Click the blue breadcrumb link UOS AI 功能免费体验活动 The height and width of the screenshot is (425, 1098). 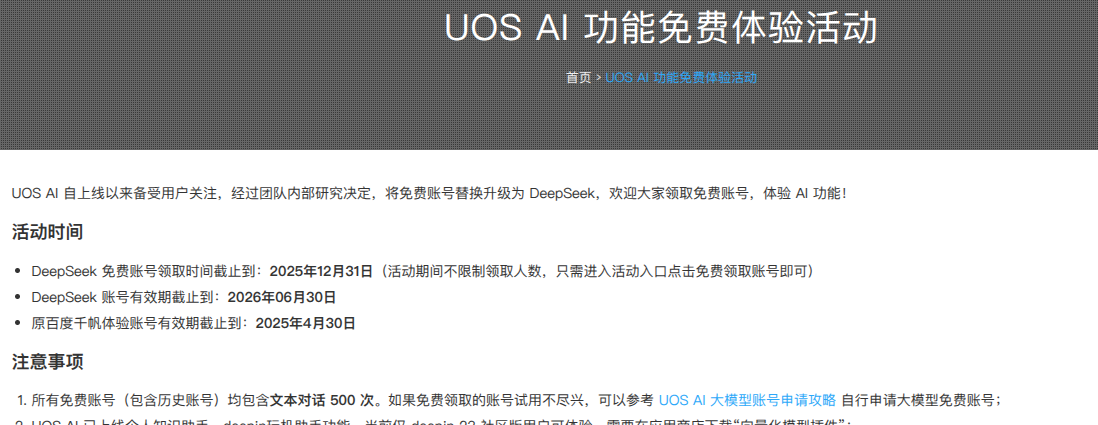click(x=681, y=78)
